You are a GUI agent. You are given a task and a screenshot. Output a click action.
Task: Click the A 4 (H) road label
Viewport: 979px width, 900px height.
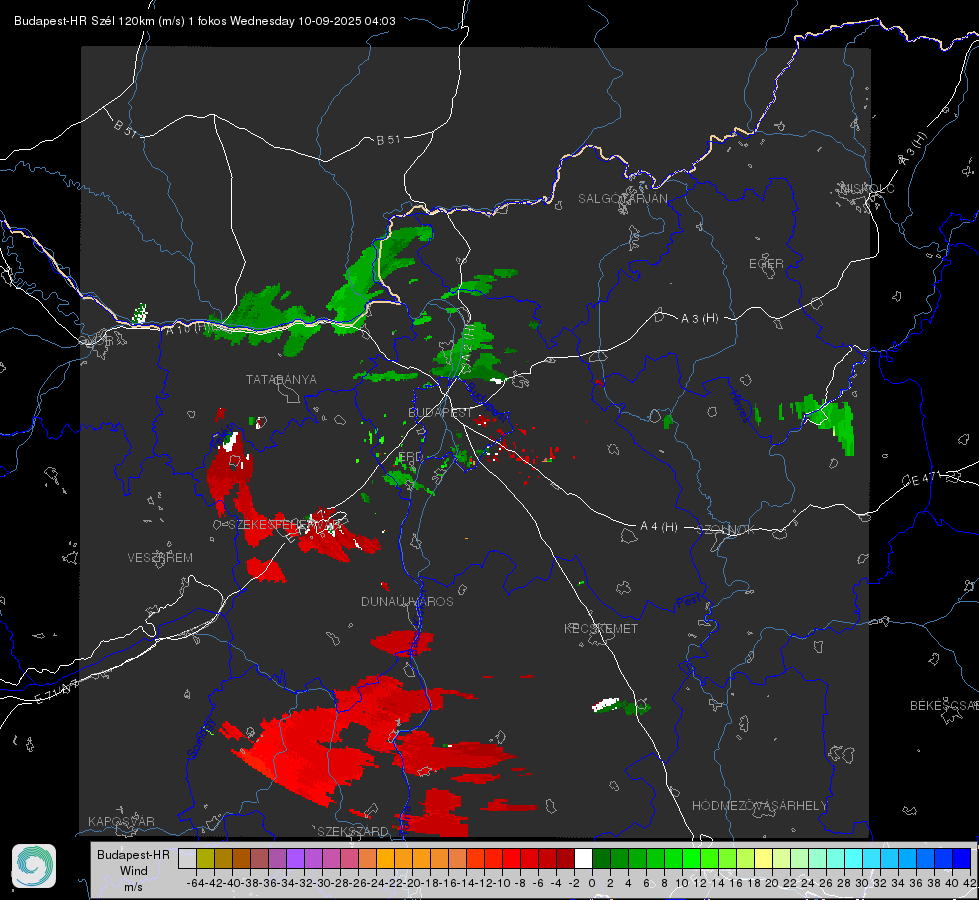coord(659,527)
